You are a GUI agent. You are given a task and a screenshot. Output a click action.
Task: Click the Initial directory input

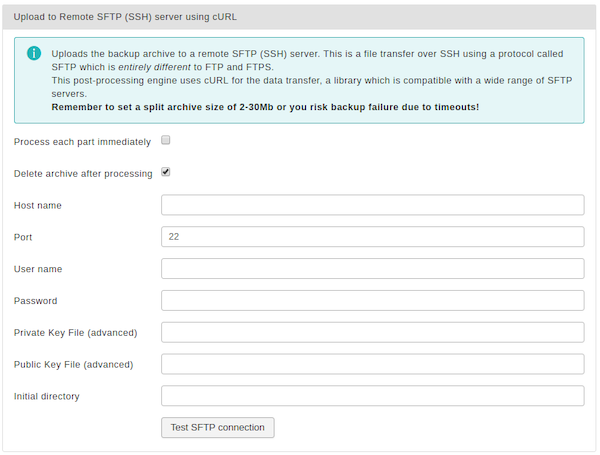pos(372,395)
